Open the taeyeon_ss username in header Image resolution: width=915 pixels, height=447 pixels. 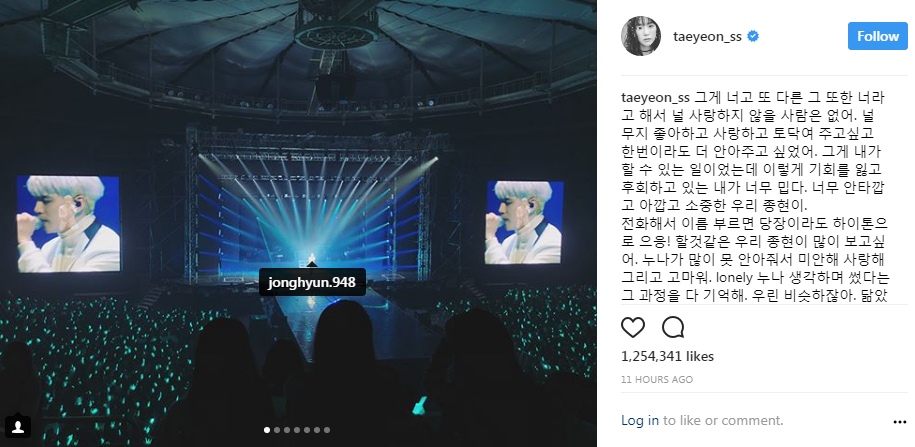click(x=707, y=37)
